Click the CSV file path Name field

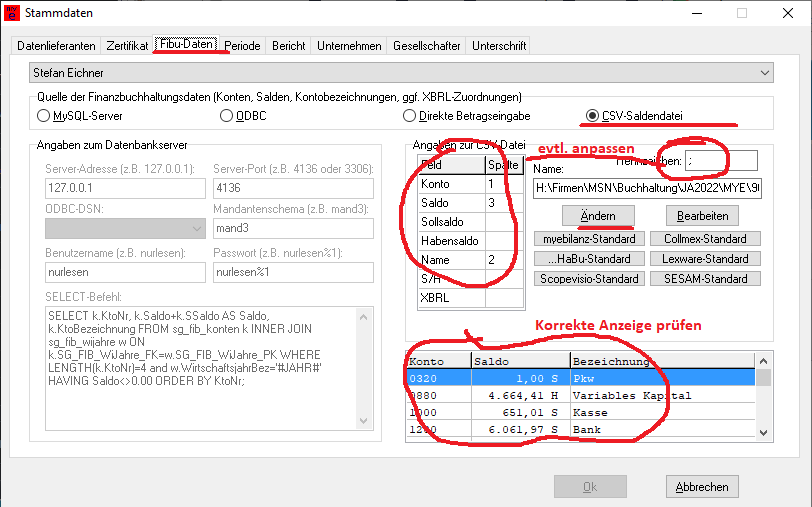(x=646, y=188)
